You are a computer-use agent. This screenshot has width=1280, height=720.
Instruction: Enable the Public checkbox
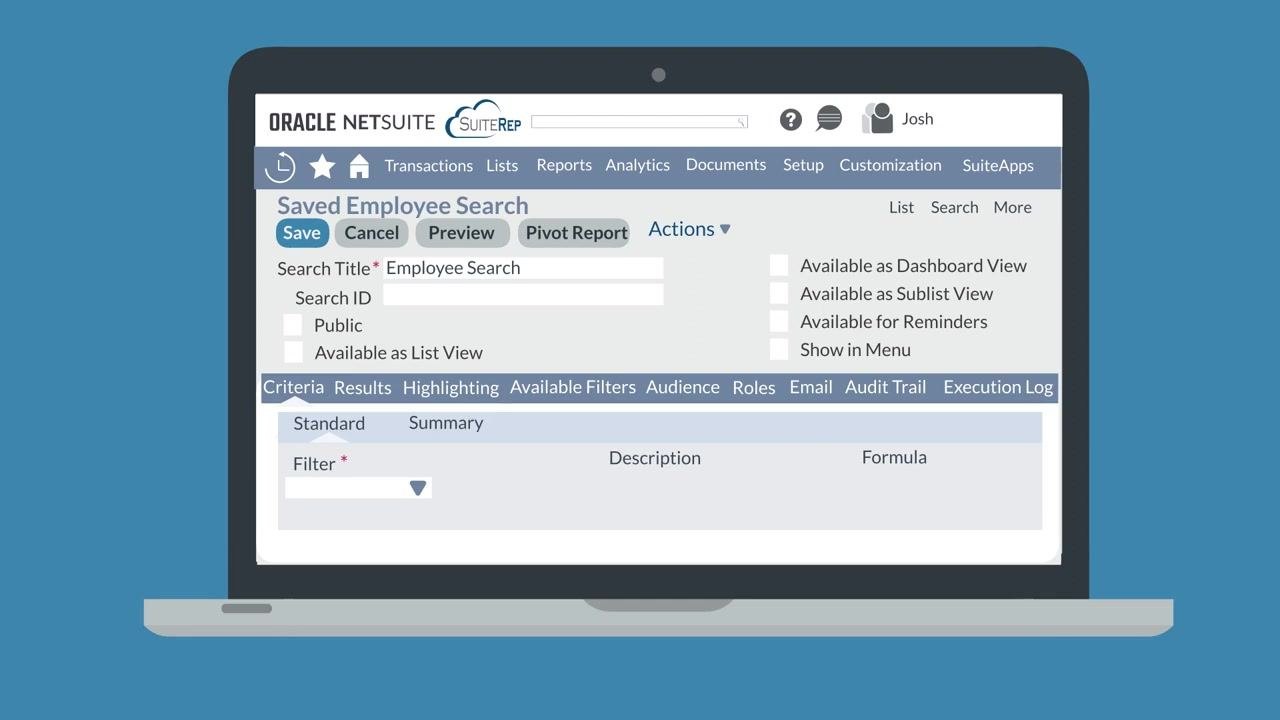[x=293, y=324]
